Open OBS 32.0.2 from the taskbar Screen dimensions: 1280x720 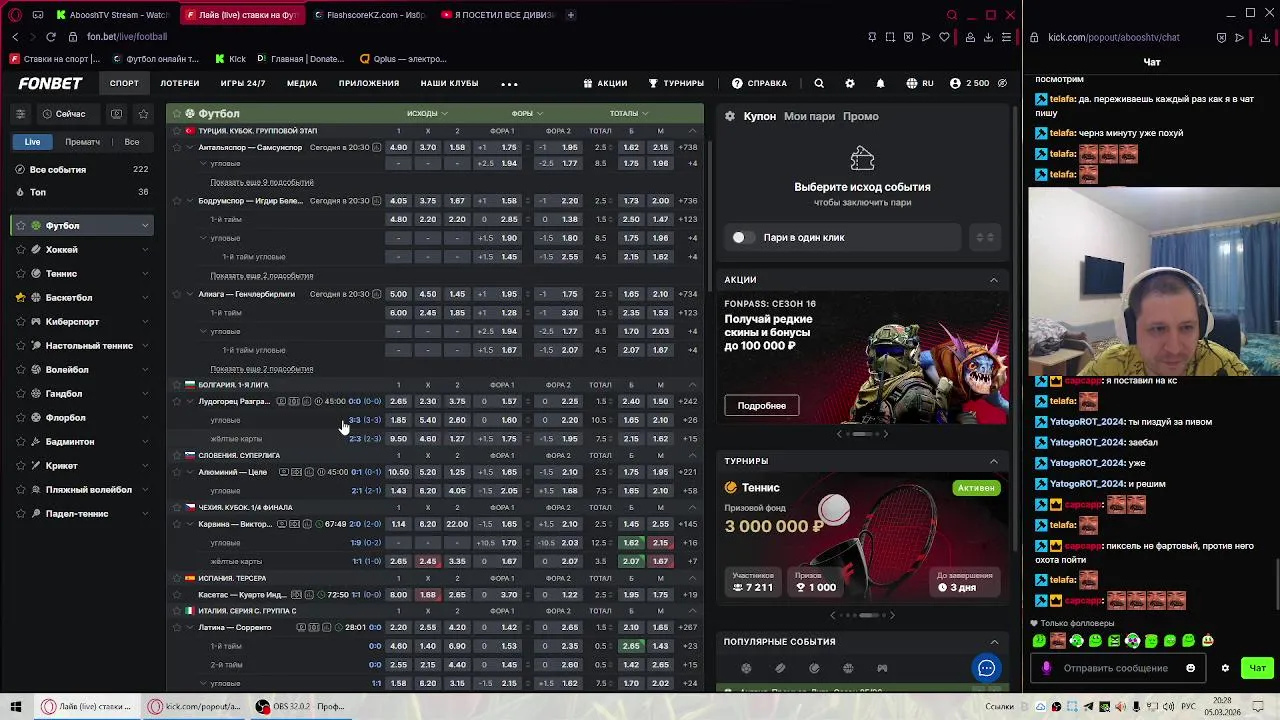tap(300, 706)
